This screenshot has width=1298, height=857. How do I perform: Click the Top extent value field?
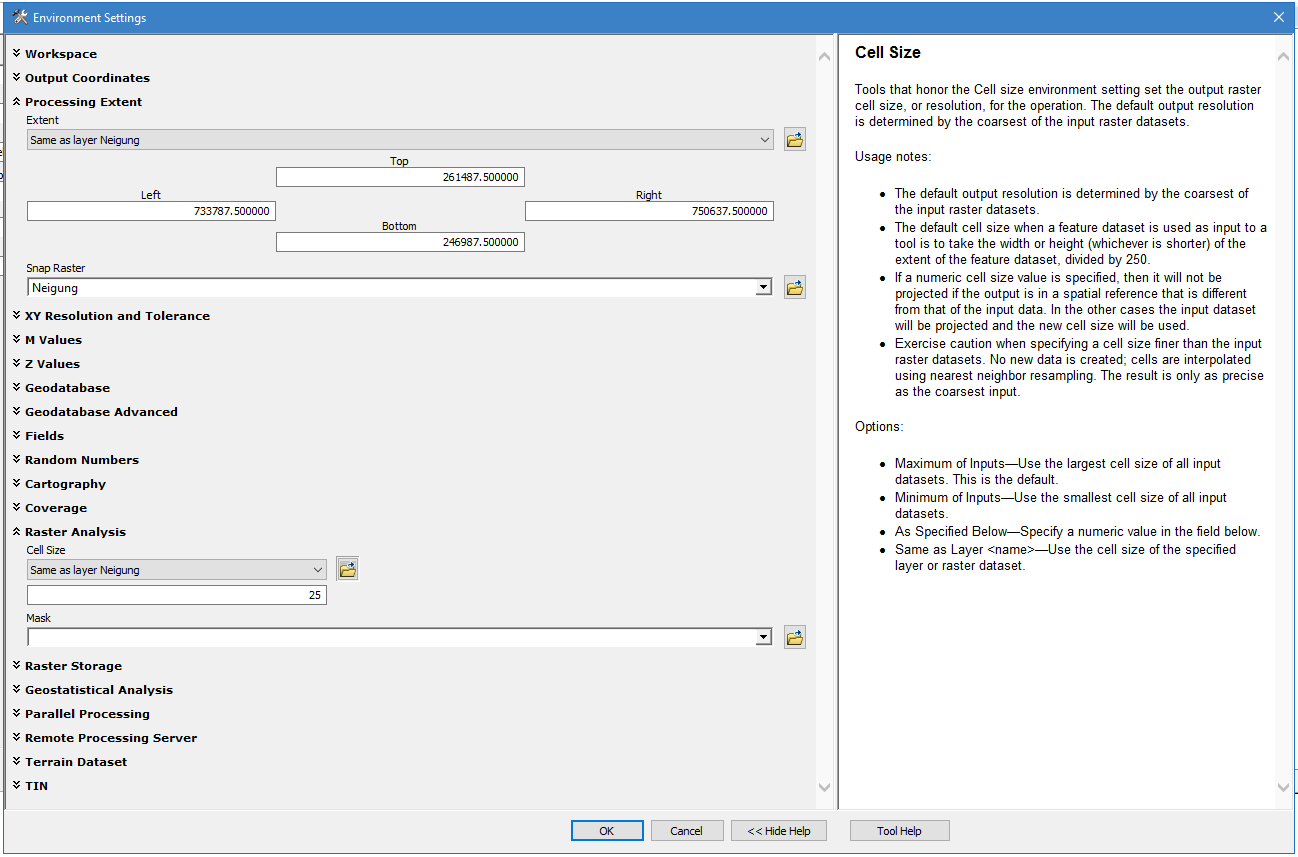click(x=400, y=177)
